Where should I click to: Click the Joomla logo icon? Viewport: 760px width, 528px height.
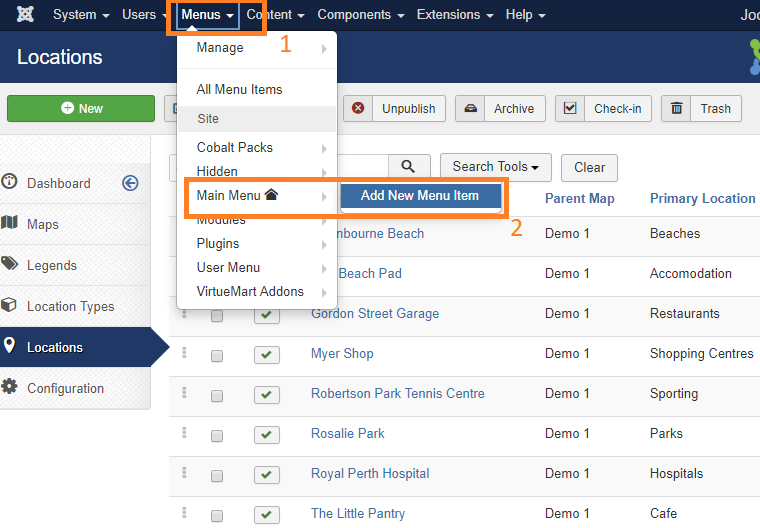(25, 15)
